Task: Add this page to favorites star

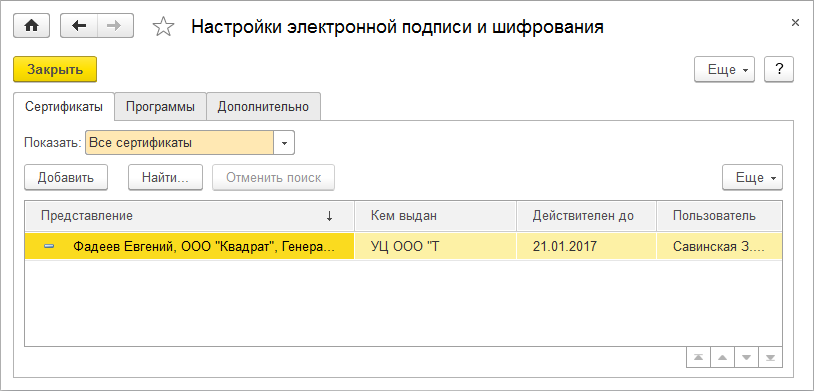Action: pyautogui.click(x=163, y=27)
